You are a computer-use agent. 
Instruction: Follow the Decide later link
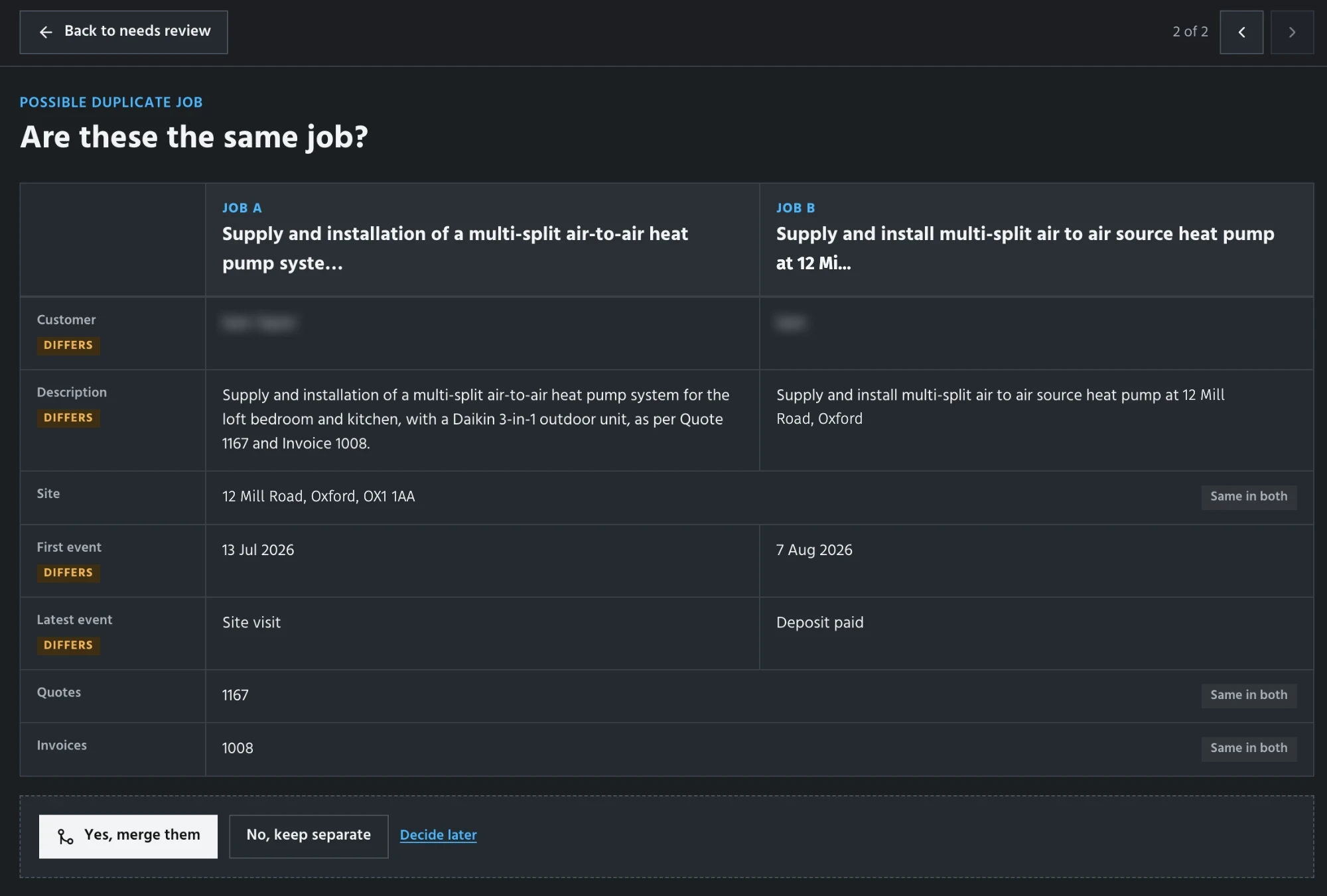(438, 835)
